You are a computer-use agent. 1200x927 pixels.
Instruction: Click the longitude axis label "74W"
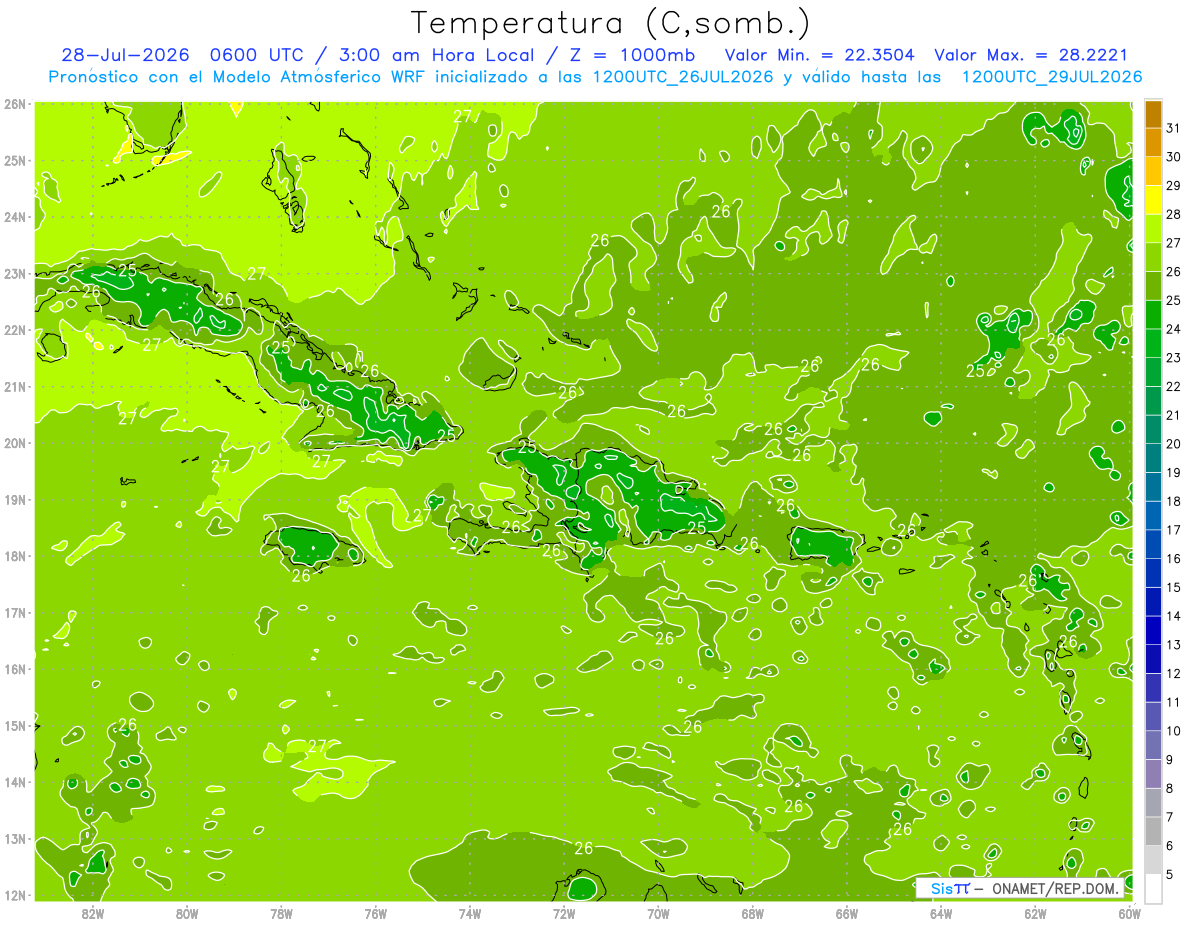469,913
